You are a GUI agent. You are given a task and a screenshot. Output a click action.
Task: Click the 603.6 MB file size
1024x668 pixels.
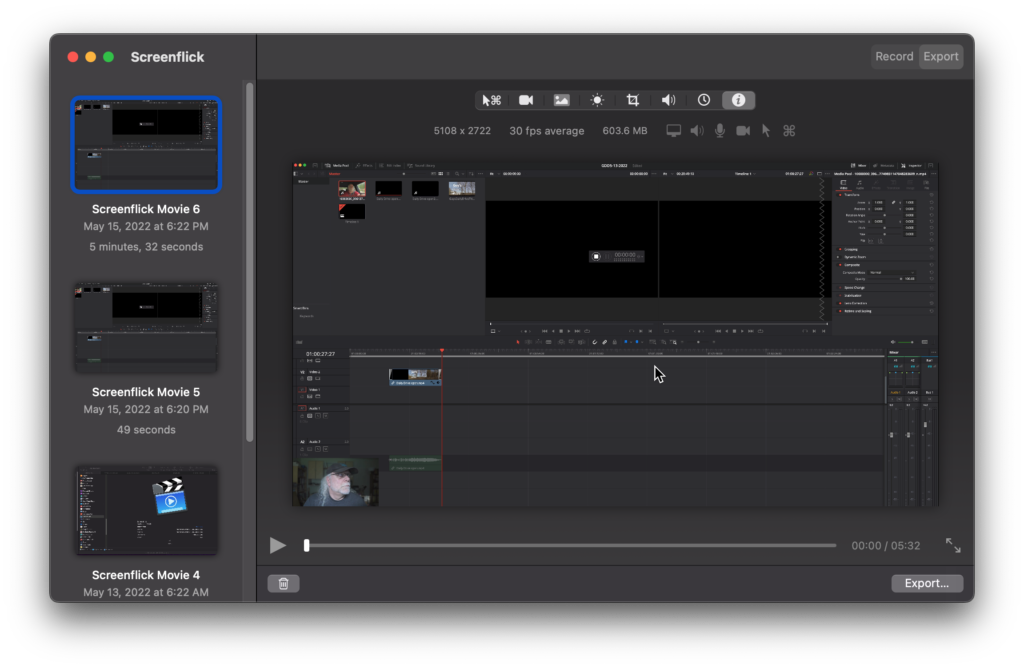click(x=625, y=131)
